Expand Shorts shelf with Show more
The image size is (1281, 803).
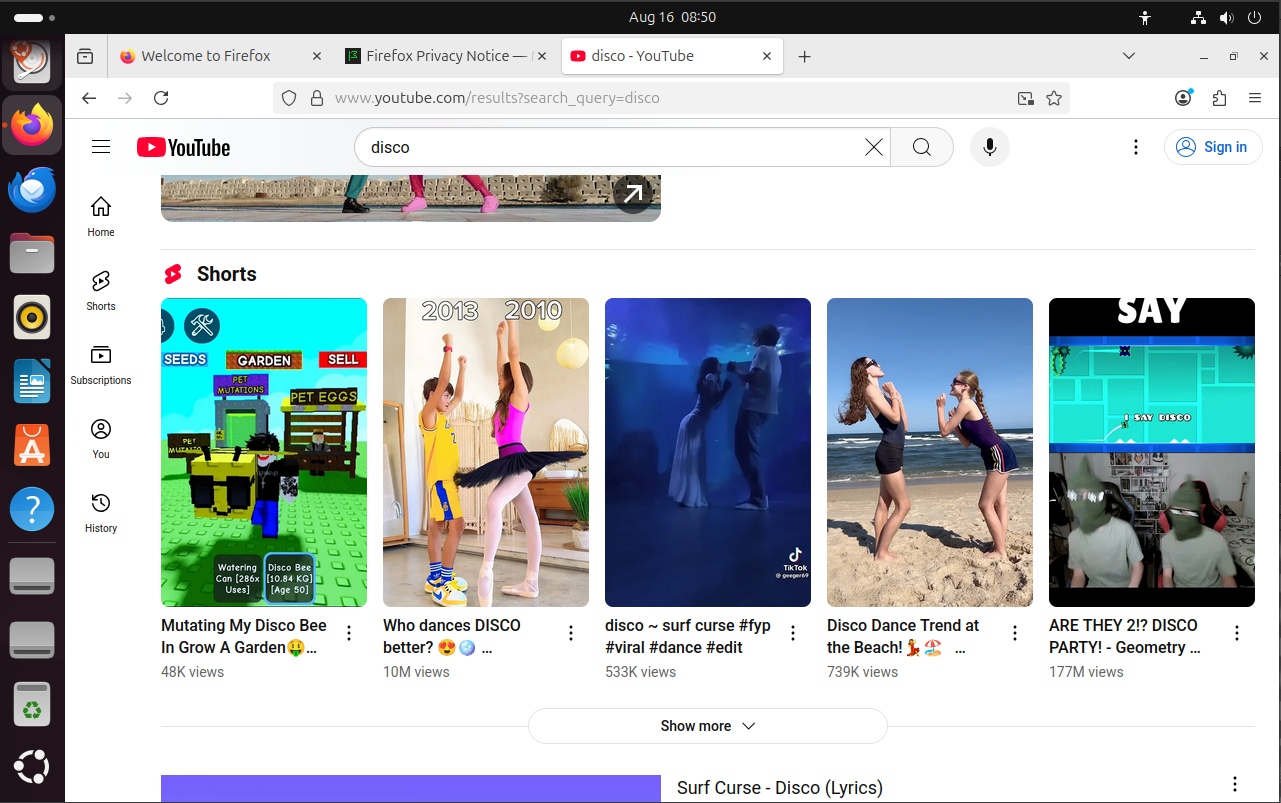pos(707,726)
